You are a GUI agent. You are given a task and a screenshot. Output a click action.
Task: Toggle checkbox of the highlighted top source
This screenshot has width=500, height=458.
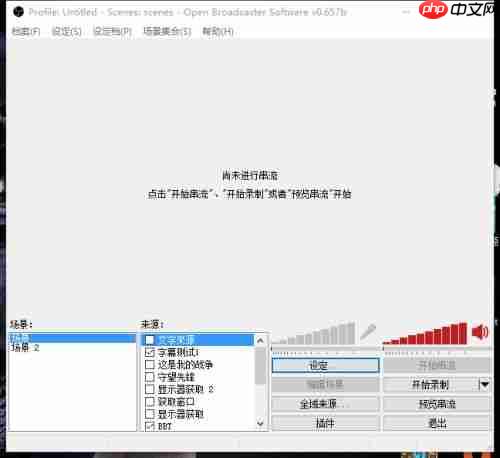pyautogui.click(x=149, y=340)
